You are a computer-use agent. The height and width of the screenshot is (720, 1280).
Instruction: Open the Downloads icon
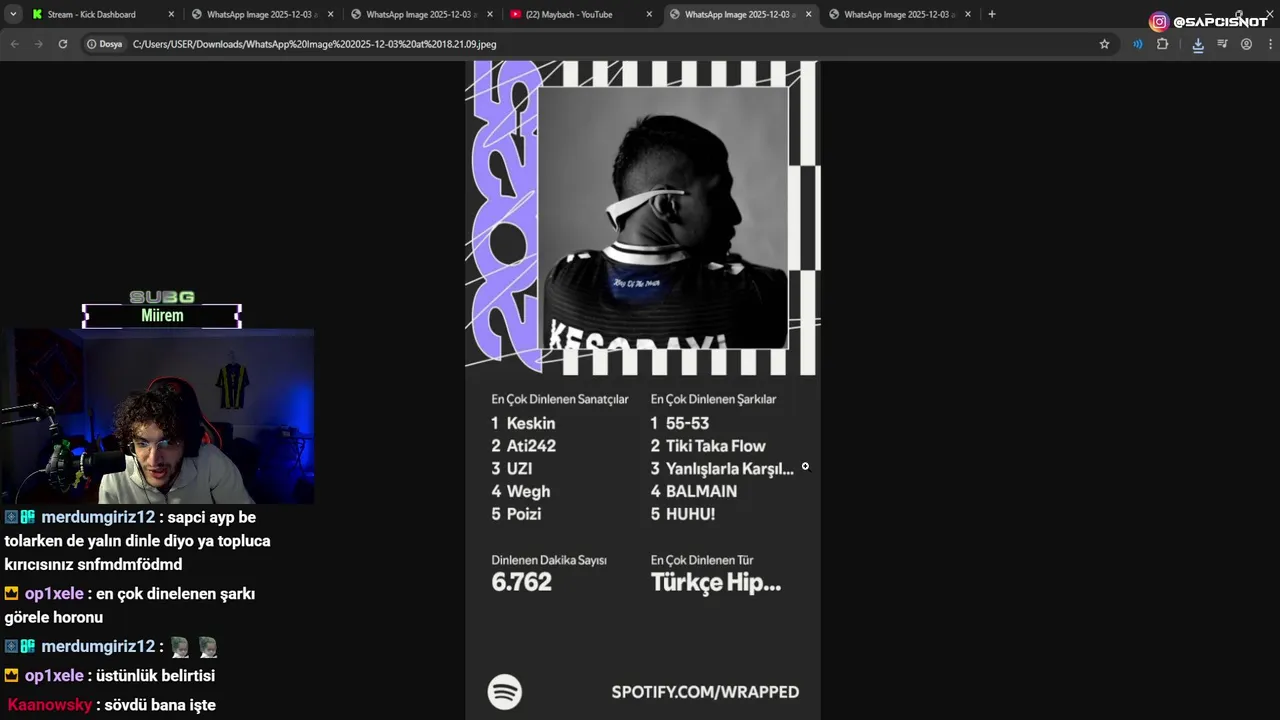1198,44
